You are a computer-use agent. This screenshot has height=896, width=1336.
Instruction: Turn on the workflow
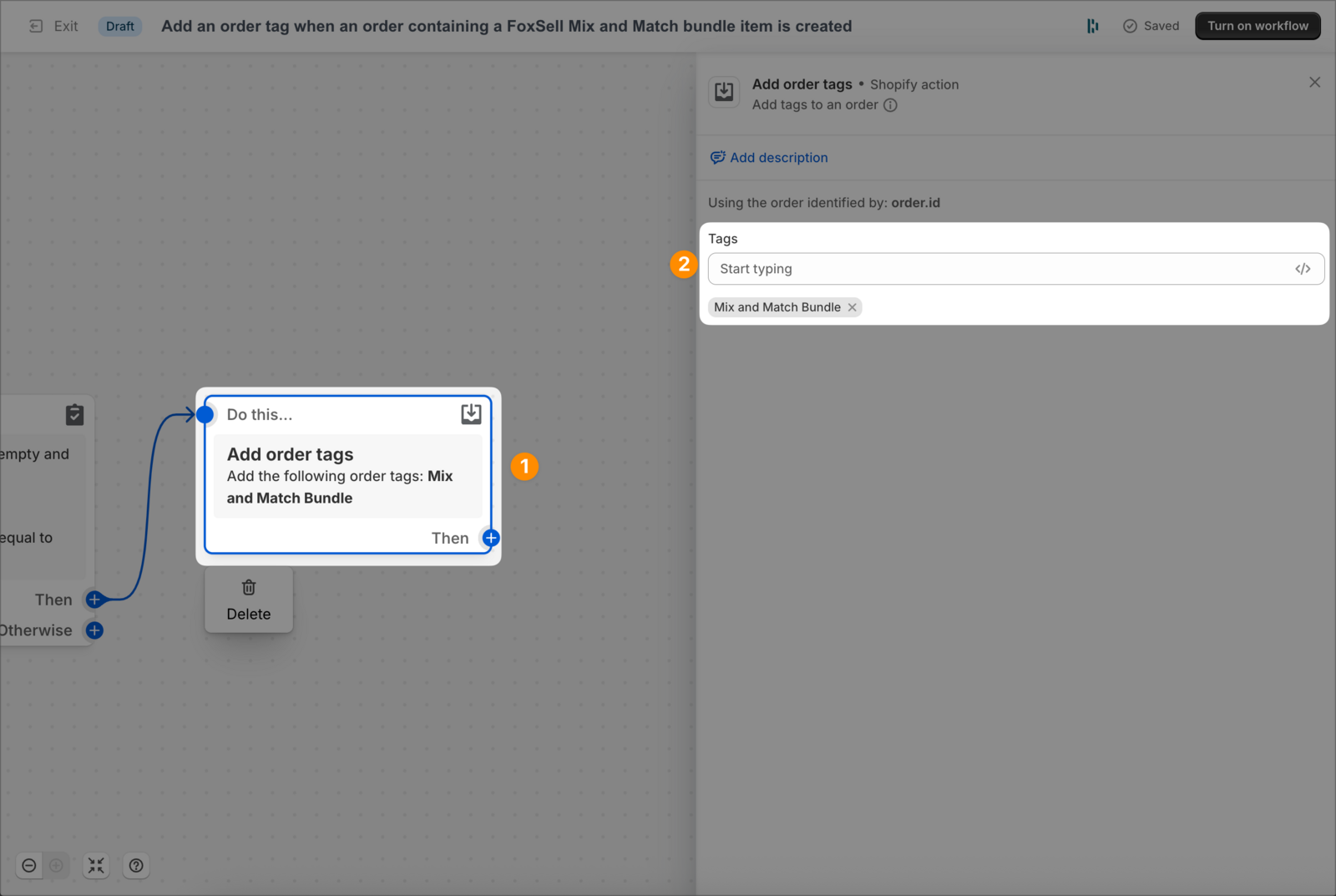1257,26
